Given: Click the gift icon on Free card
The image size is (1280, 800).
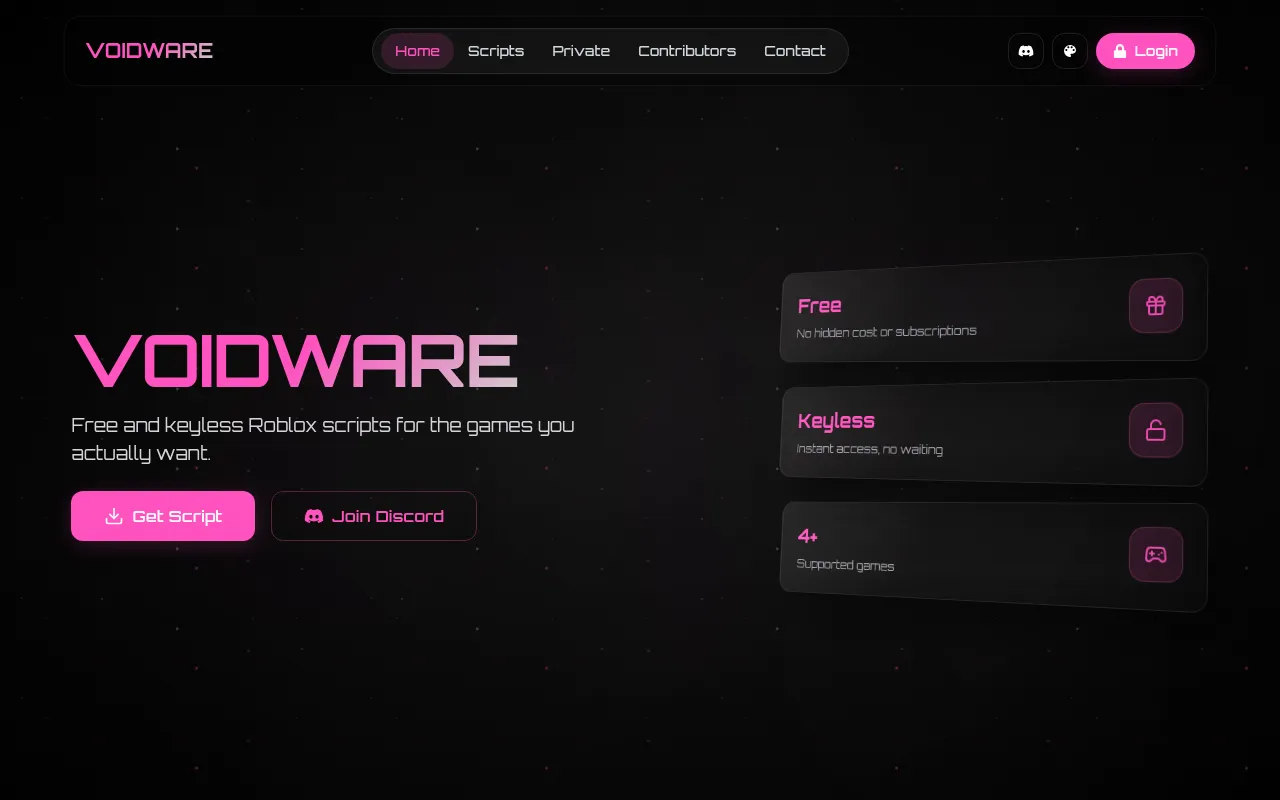Looking at the screenshot, I should tap(1156, 305).
